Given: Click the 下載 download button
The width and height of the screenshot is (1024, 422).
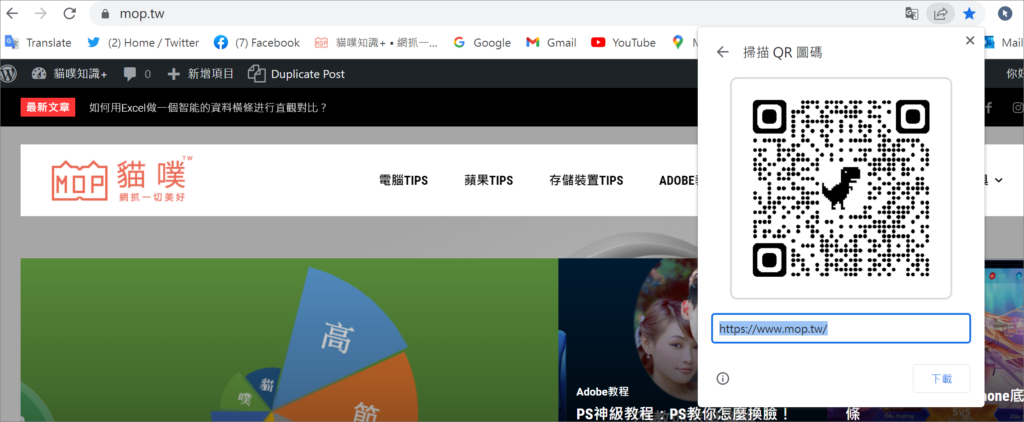Looking at the screenshot, I should (941, 378).
